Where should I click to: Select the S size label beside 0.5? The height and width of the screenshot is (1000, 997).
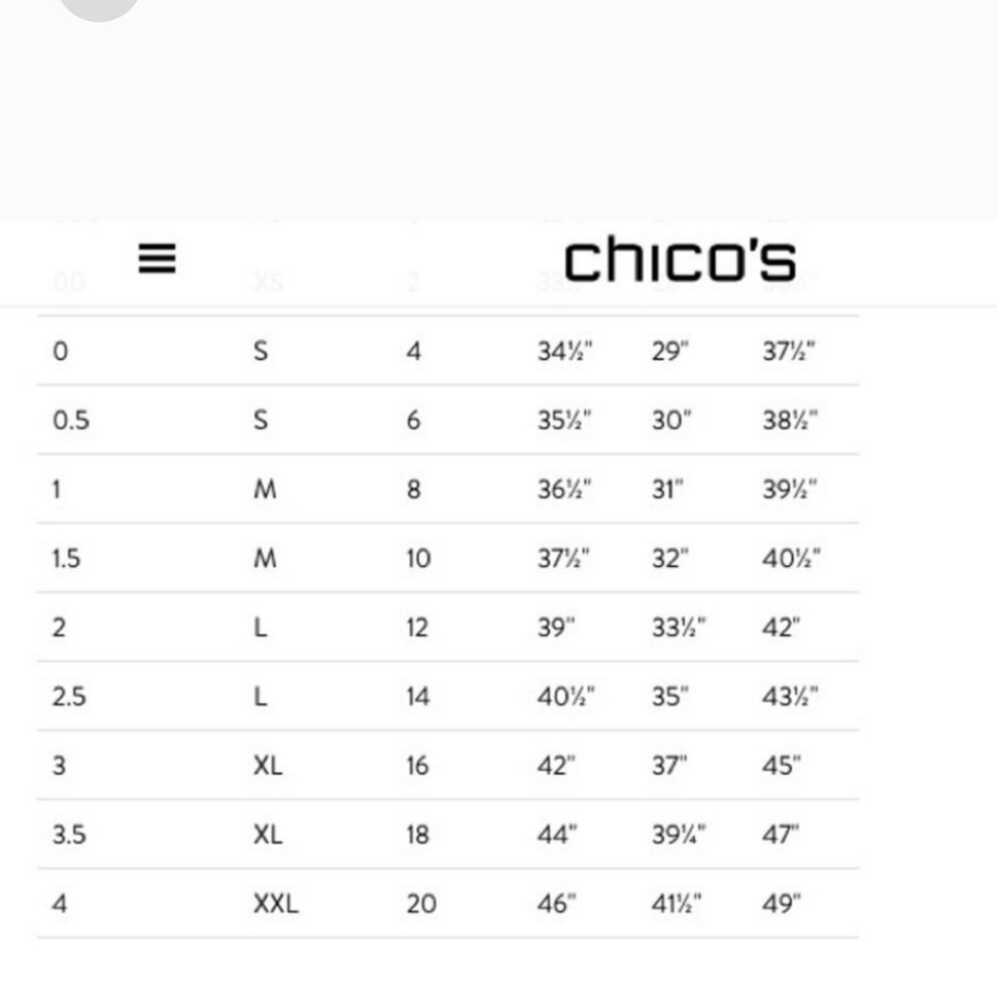click(260, 420)
